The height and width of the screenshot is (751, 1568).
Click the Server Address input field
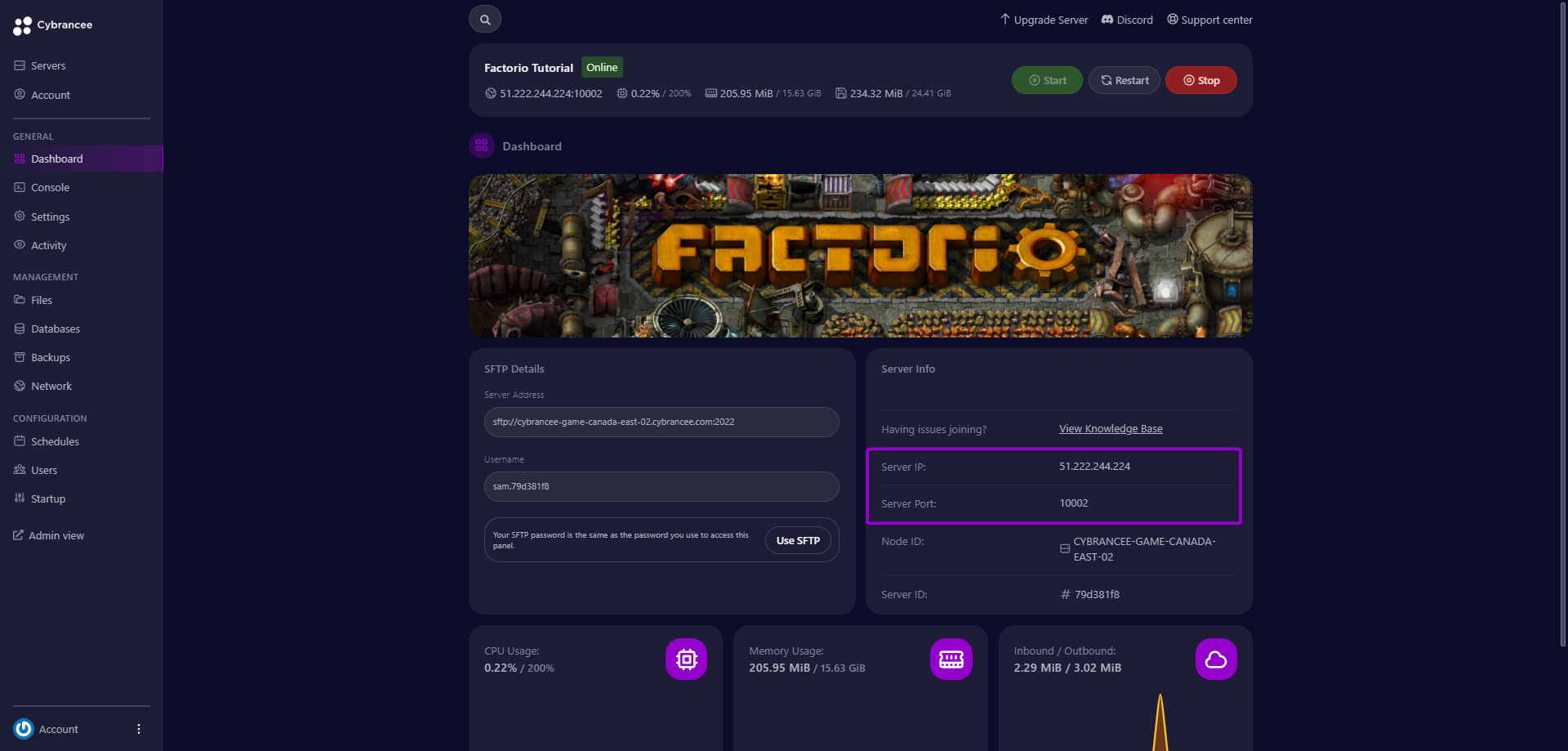point(661,422)
